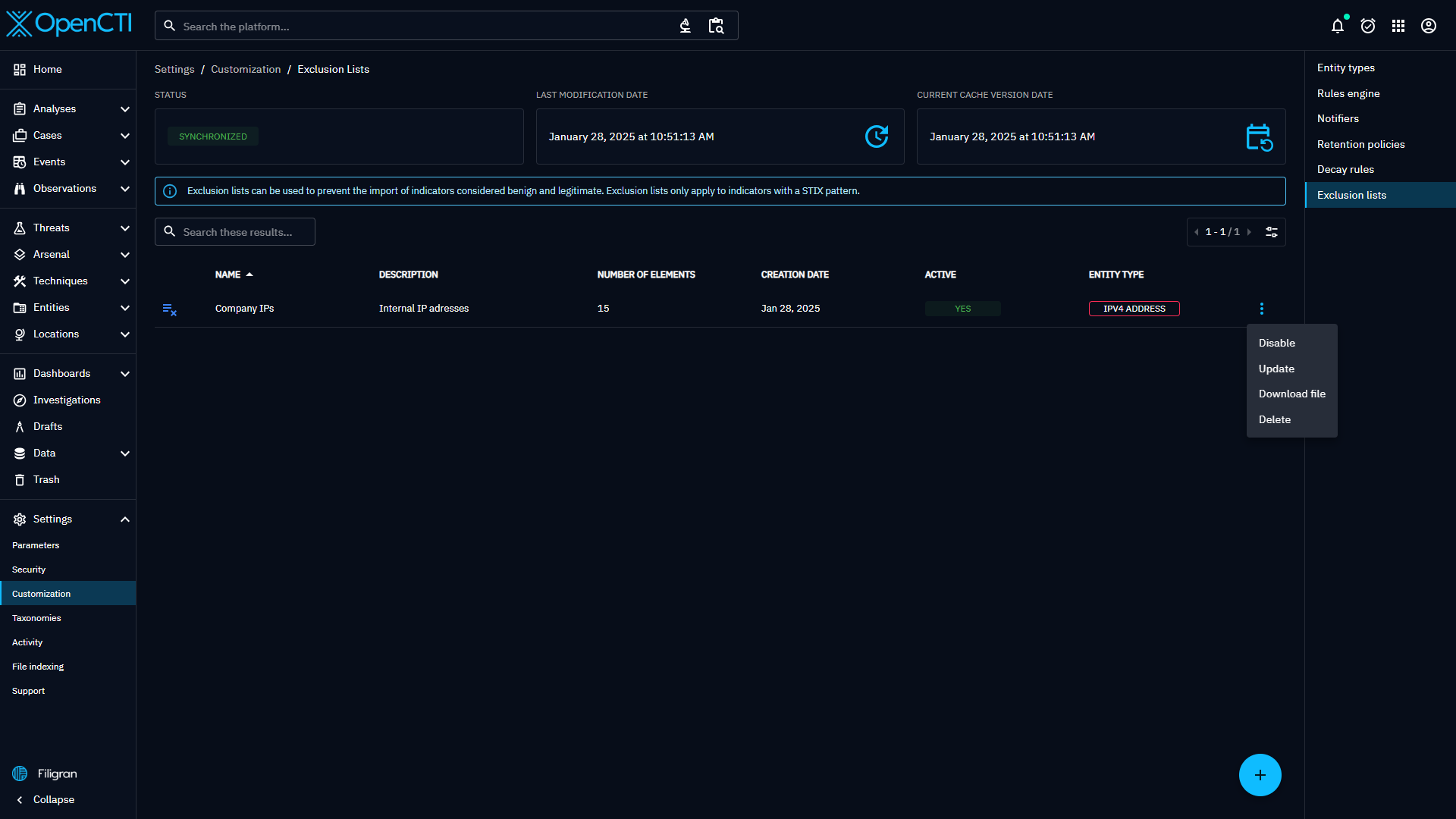Sort by the NAME column header
The width and height of the screenshot is (1456, 819).
(228, 275)
